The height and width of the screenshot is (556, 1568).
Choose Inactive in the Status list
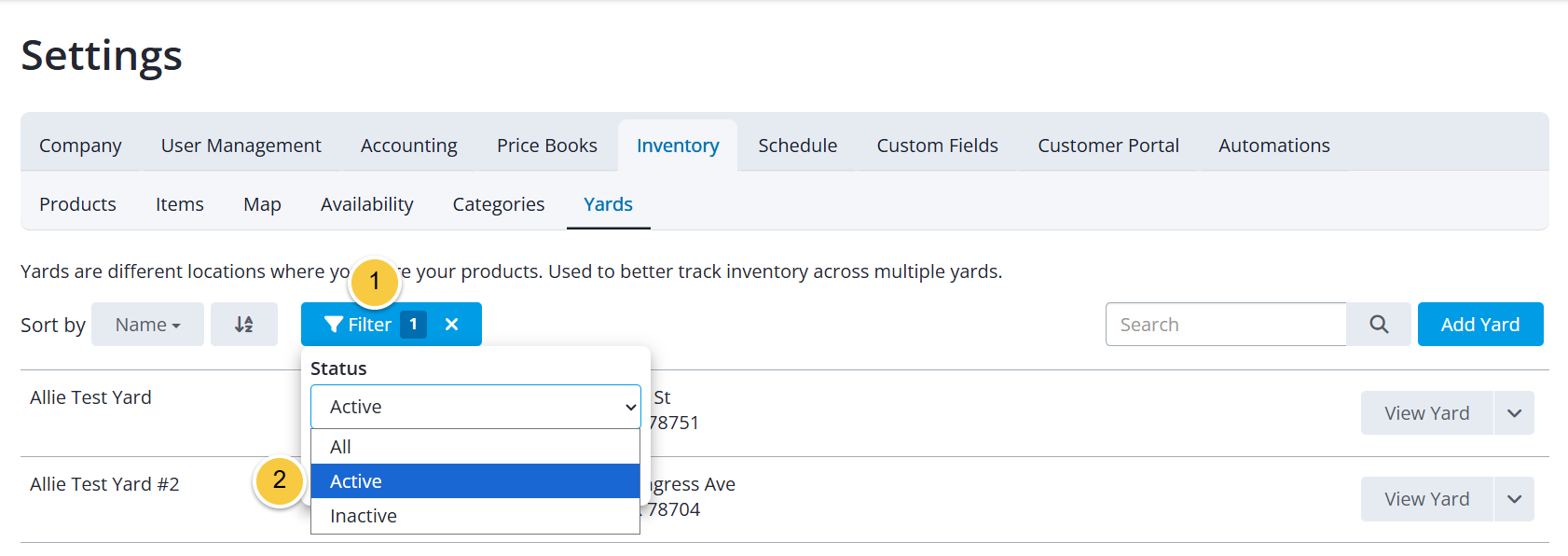(475, 516)
